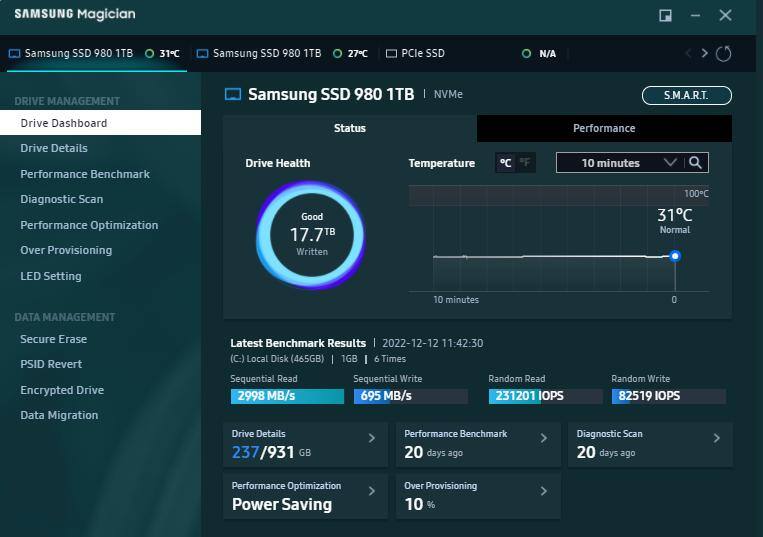Click the temperature graph current-time marker
This screenshot has height=537, width=763.
[675, 256]
